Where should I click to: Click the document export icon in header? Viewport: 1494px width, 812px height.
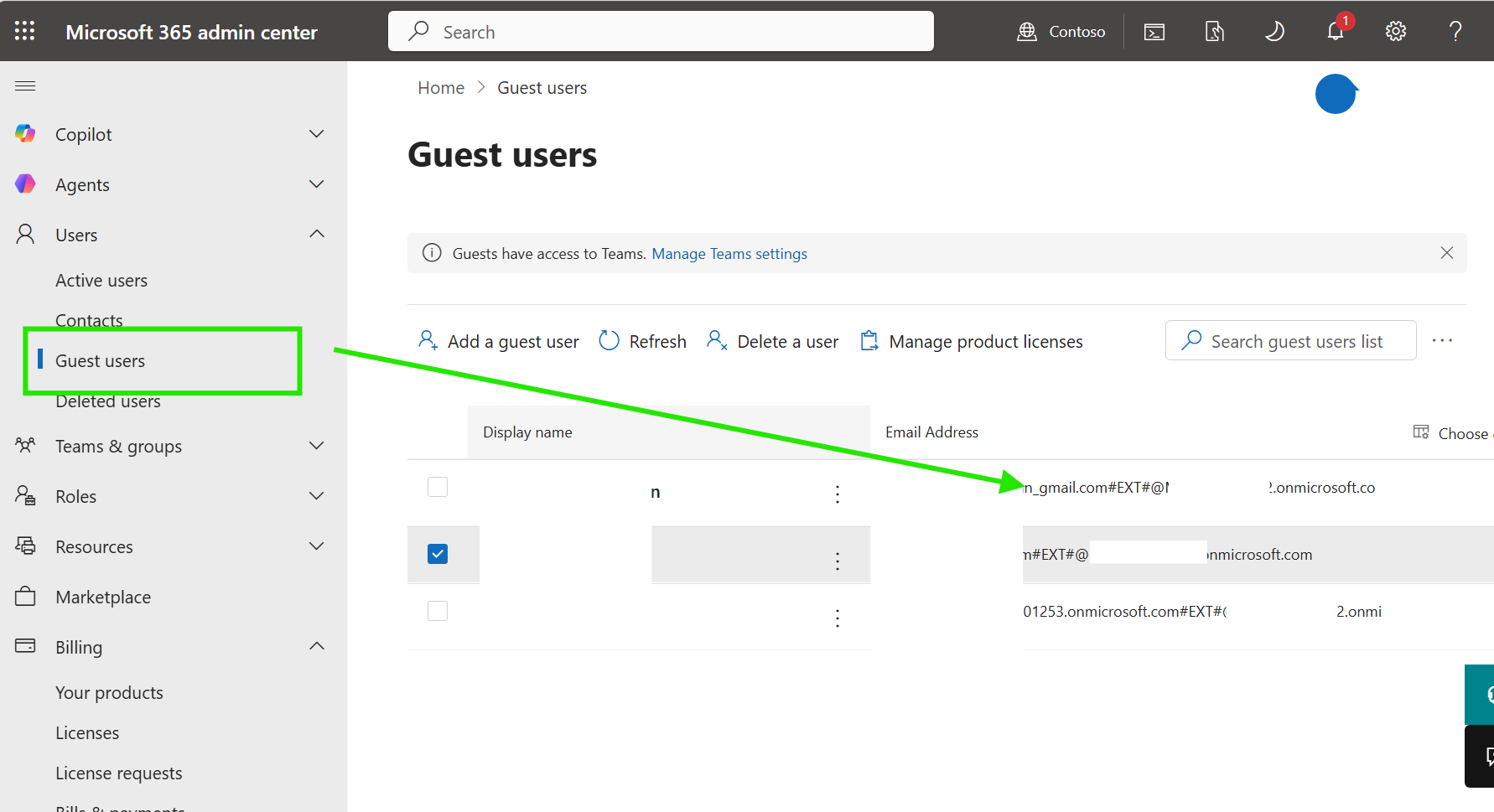coord(1215,32)
